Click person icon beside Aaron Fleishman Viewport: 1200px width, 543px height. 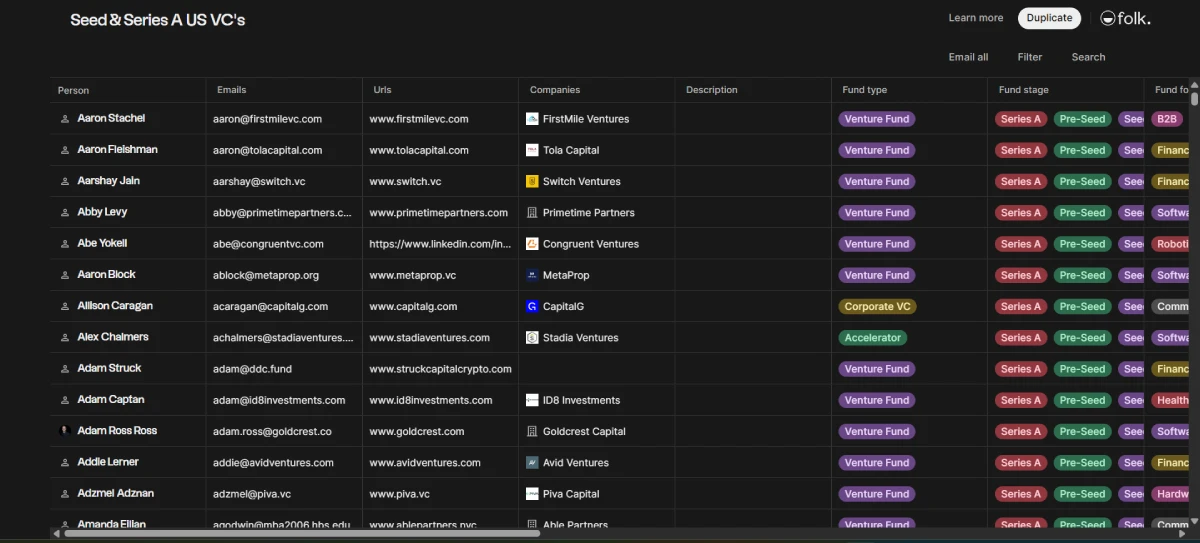point(65,150)
